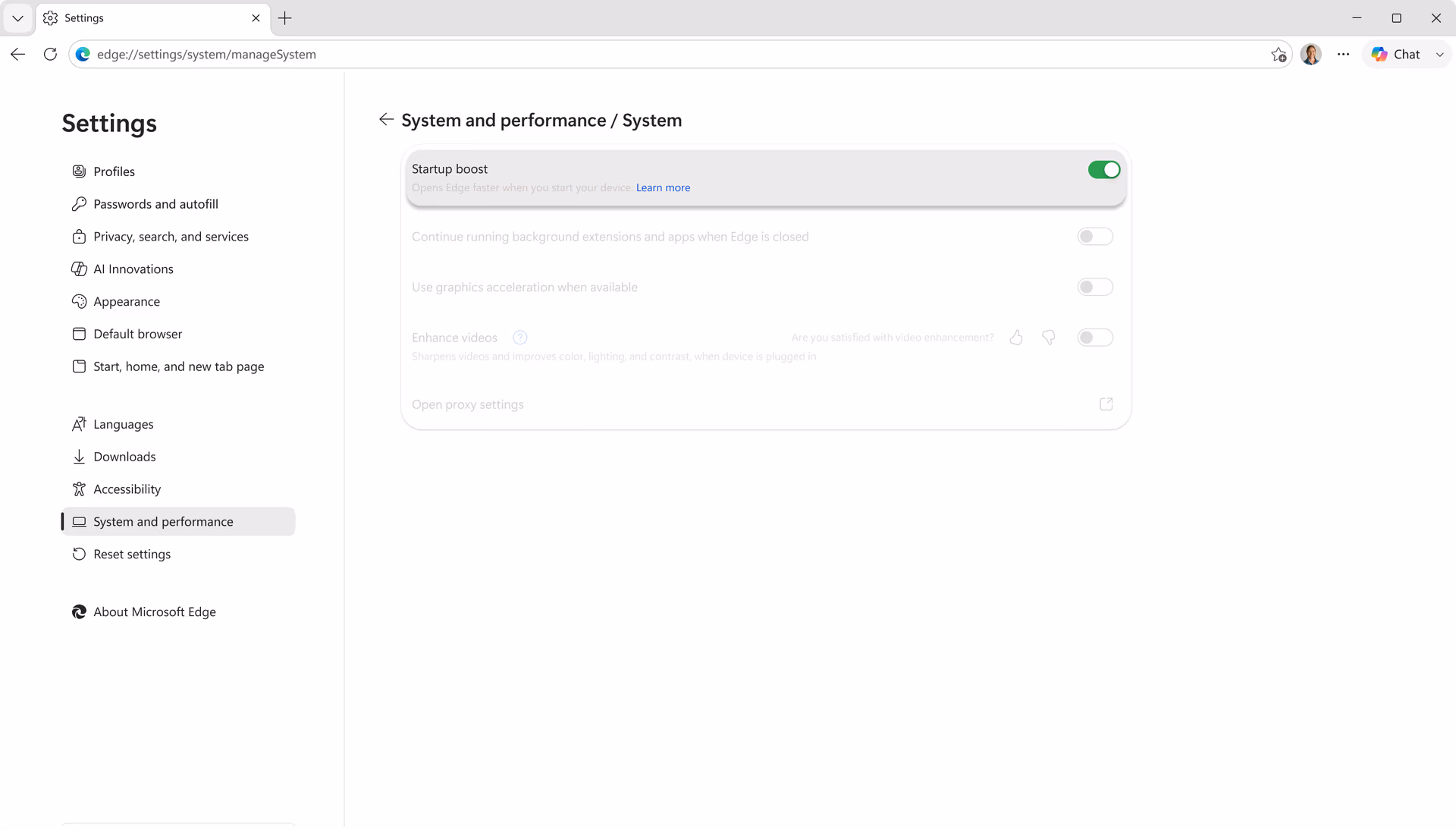1456x830 pixels.
Task: Click the Enhance videos help question icon
Action: tap(519, 338)
